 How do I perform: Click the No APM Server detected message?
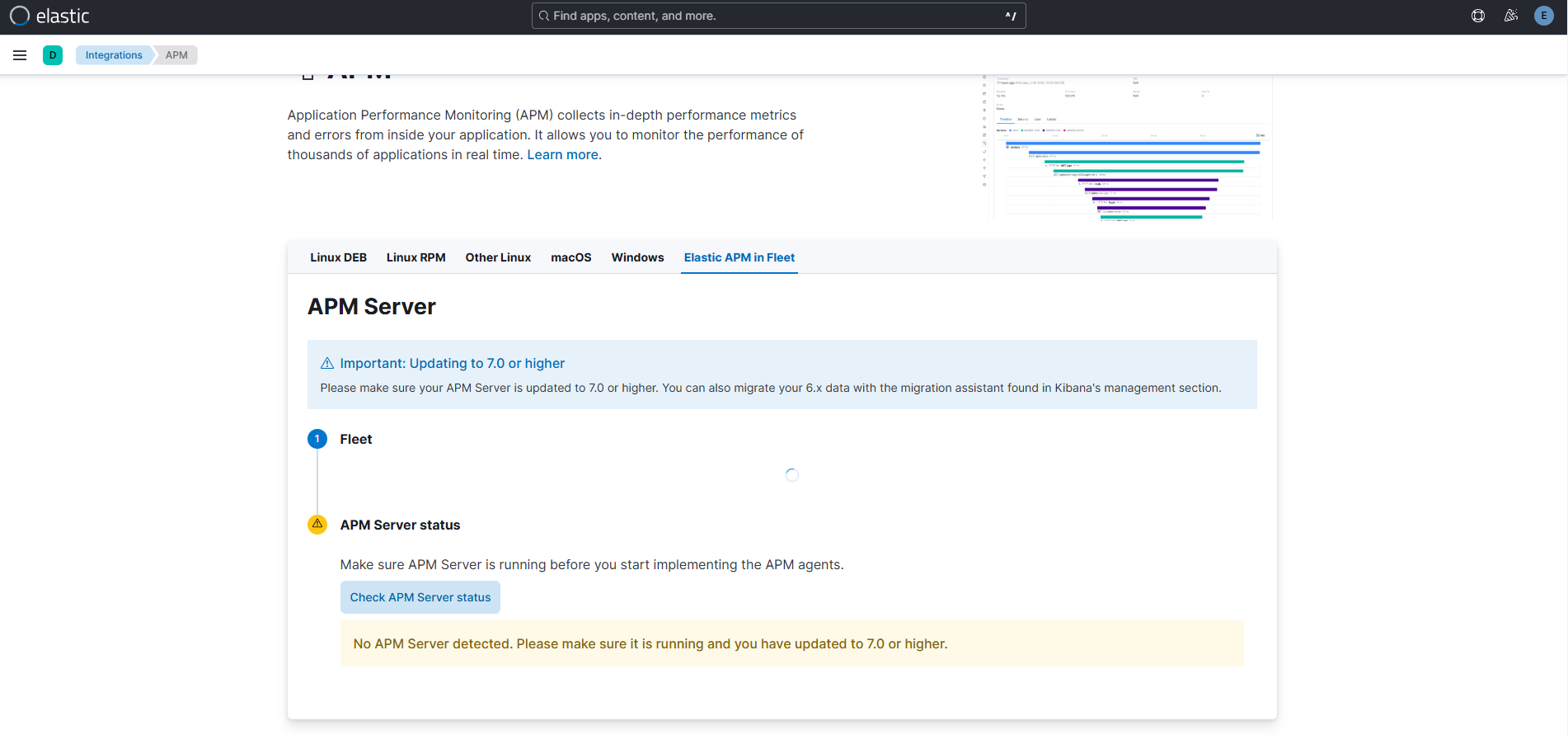point(650,644)
